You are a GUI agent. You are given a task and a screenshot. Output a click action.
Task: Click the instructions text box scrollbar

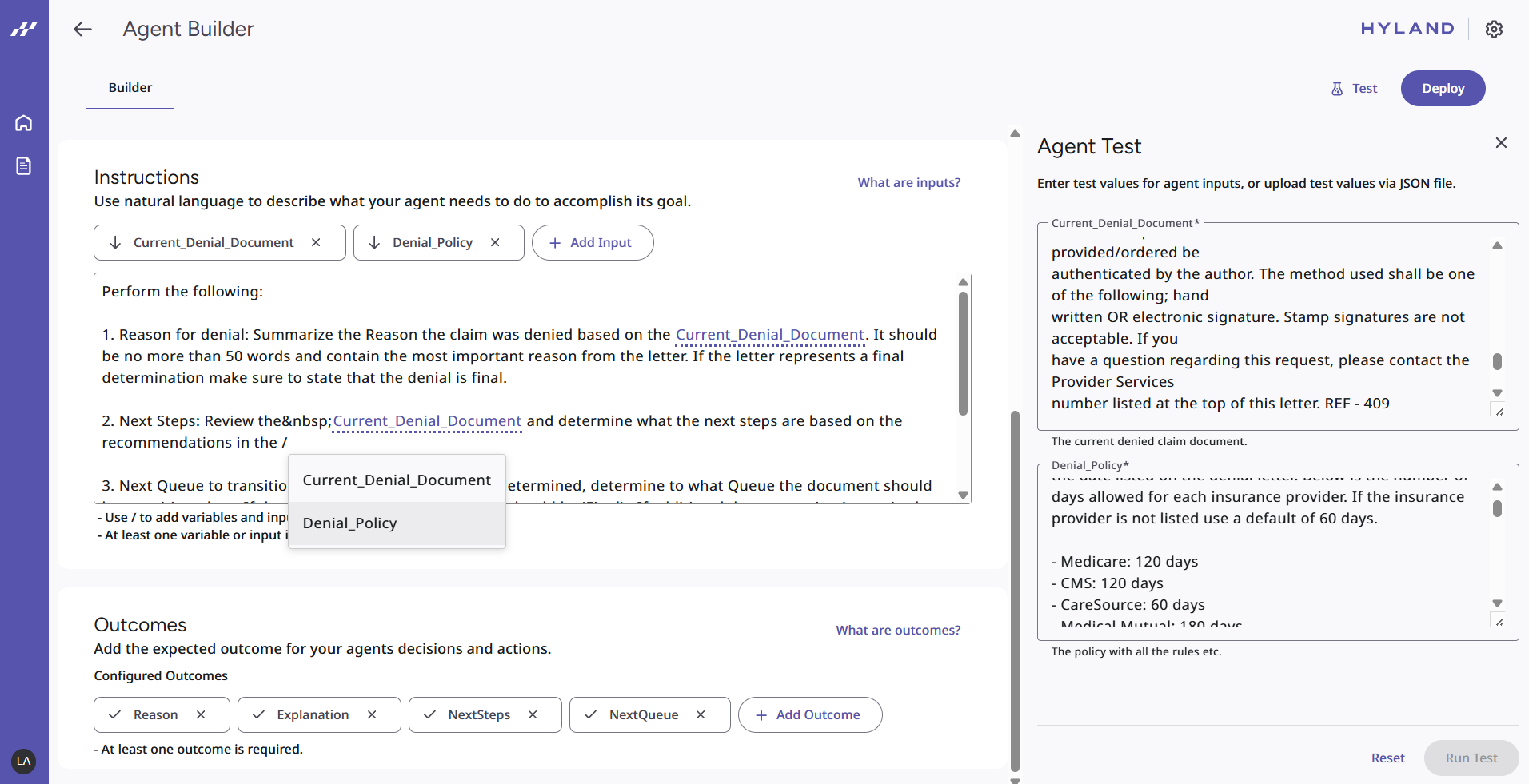[x=963, y=352]
